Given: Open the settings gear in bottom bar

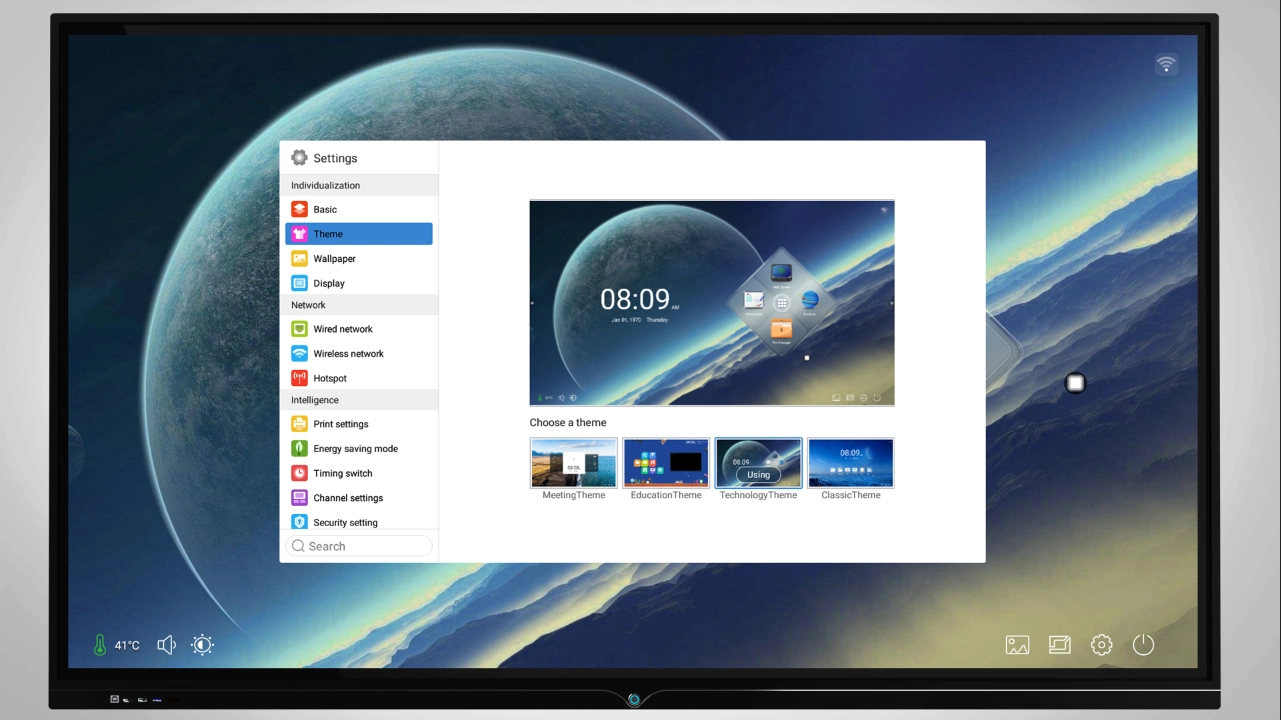Looking at the screenshot, I should click(x=1102, y=645).
